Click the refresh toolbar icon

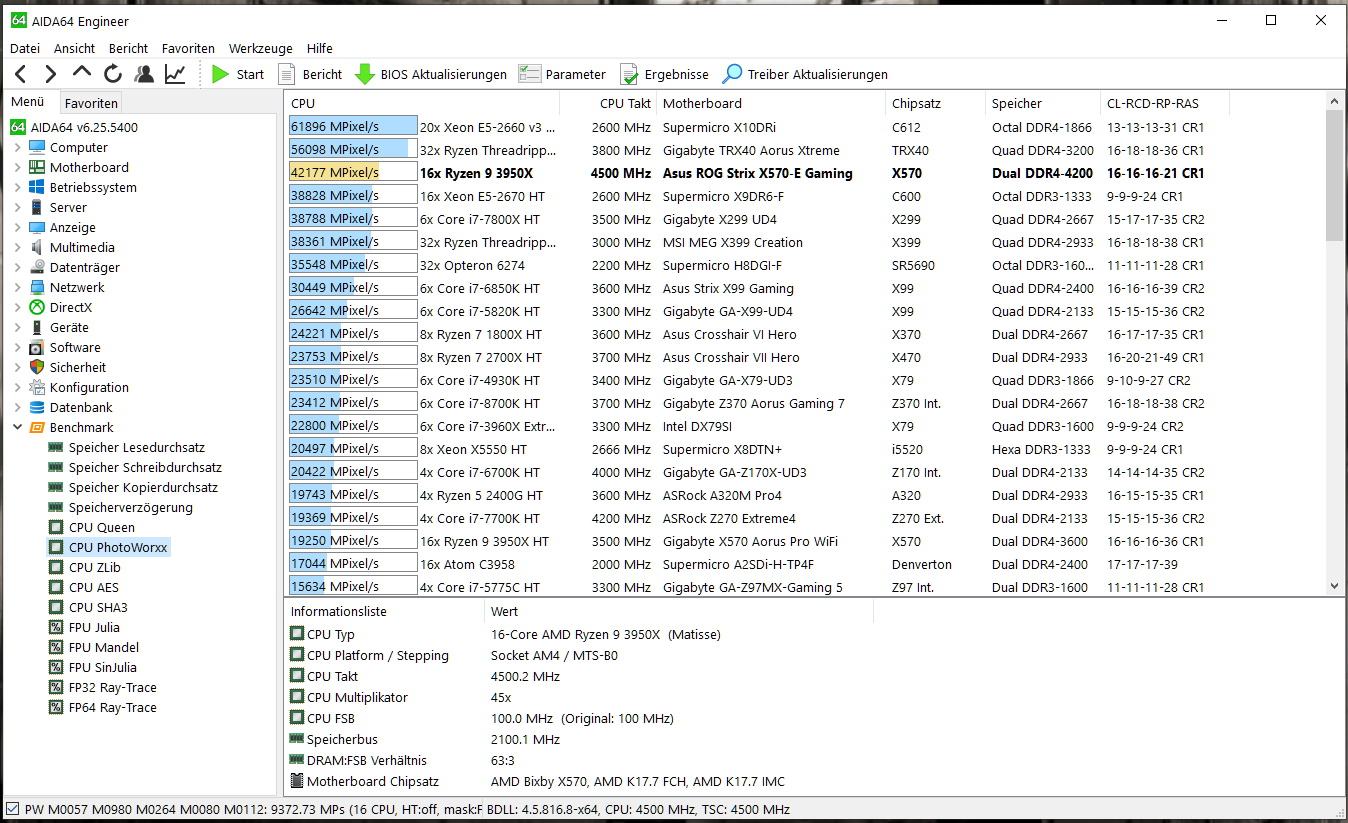coord(113,74)
